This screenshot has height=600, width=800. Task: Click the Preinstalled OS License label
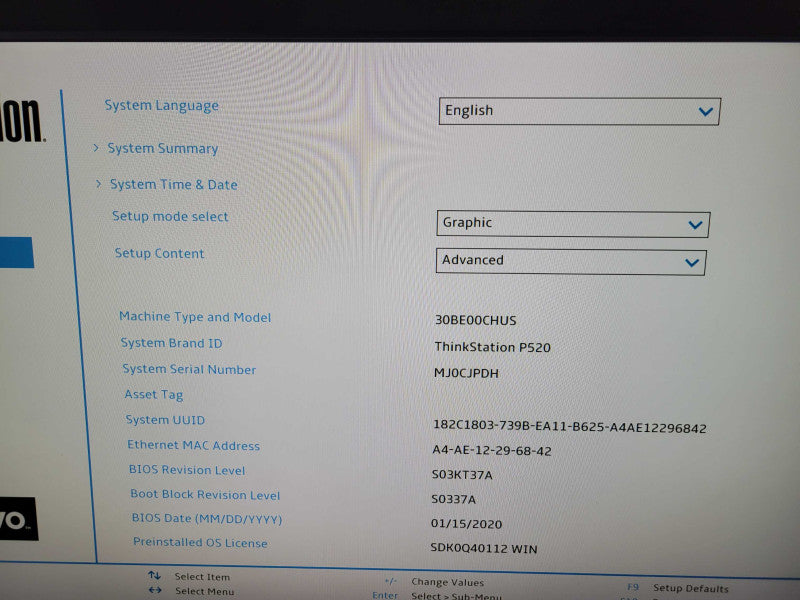pyautogui.click(x=201, y=543)
